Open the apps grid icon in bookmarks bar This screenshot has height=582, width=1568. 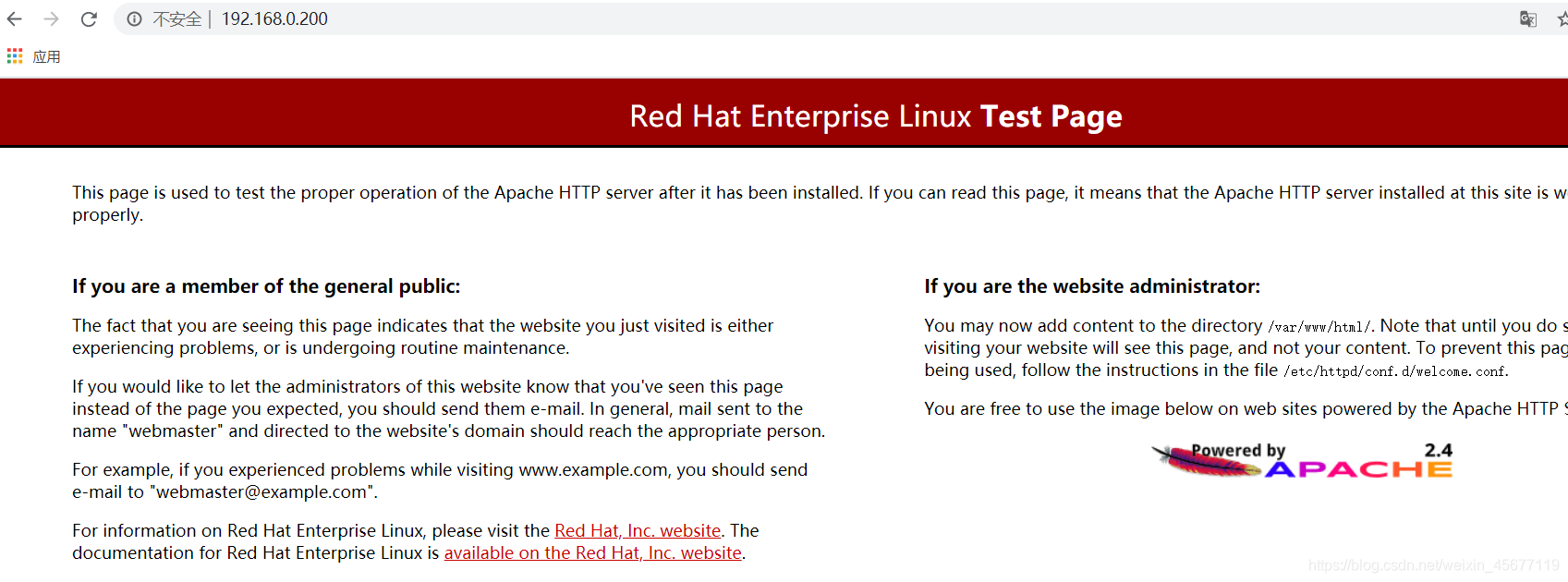click(x=15, y=56)
